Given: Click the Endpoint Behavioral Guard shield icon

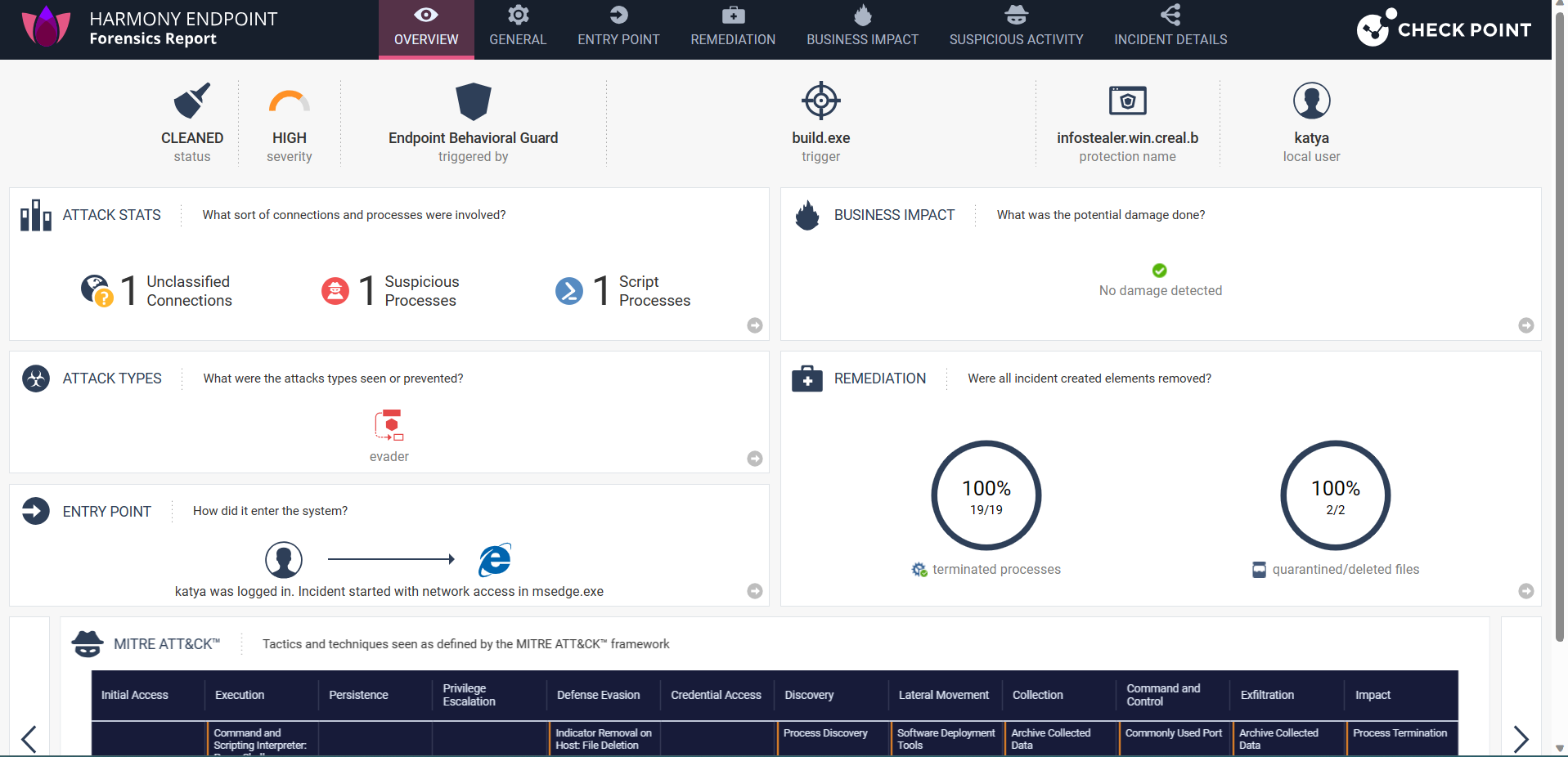Looking at the screenshot, I should click(x=473, y=101).
